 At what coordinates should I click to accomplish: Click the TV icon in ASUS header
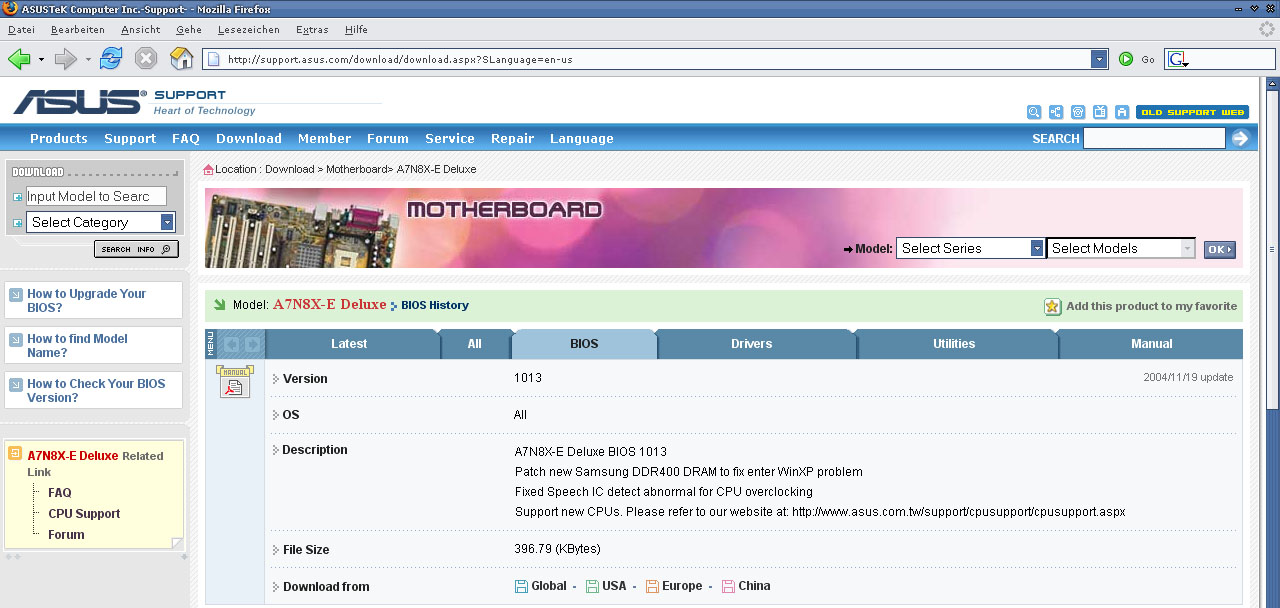1100,112
